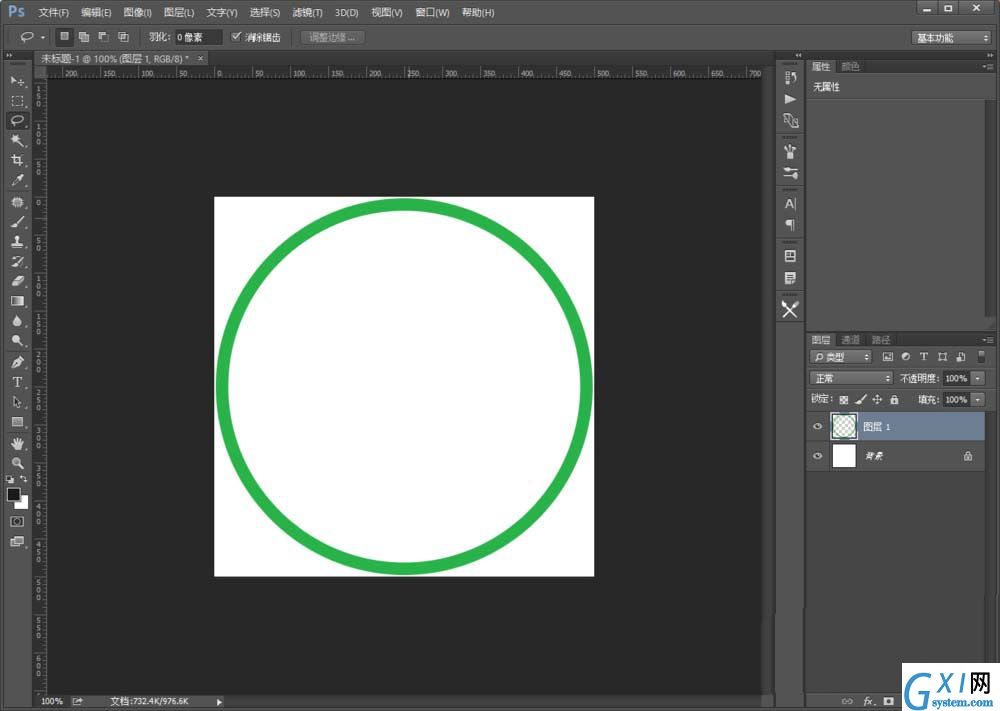Open the 滤镜(T) menu
This screenshot has height=711, width=1000.
(307, 12)
